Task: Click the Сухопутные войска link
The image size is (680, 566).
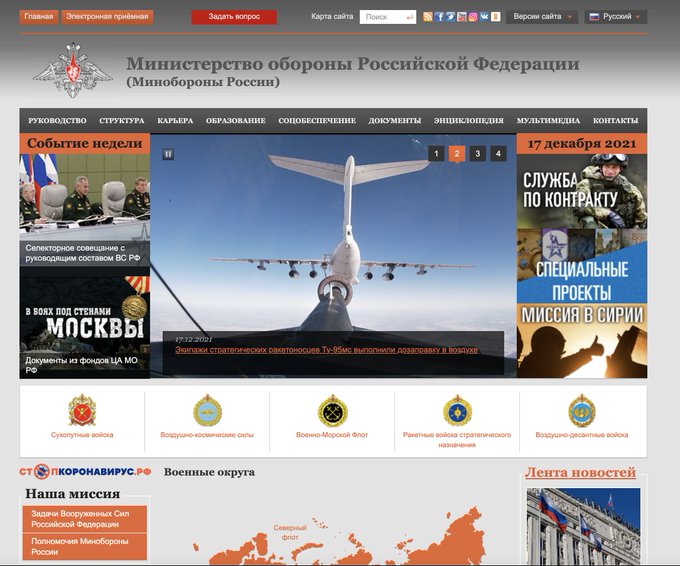Action: point(82,435)
